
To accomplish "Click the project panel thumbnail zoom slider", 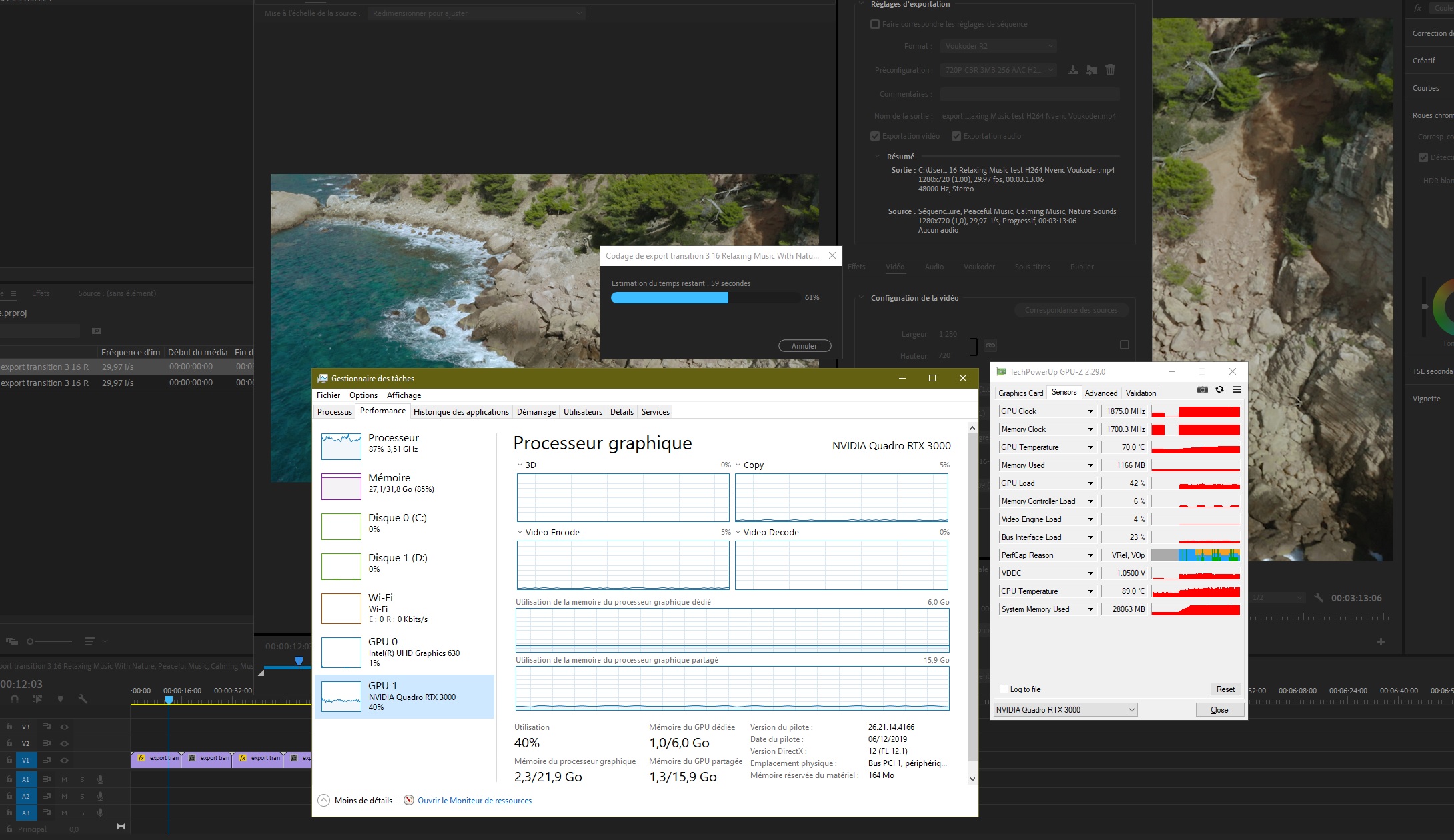I will 50,641.
